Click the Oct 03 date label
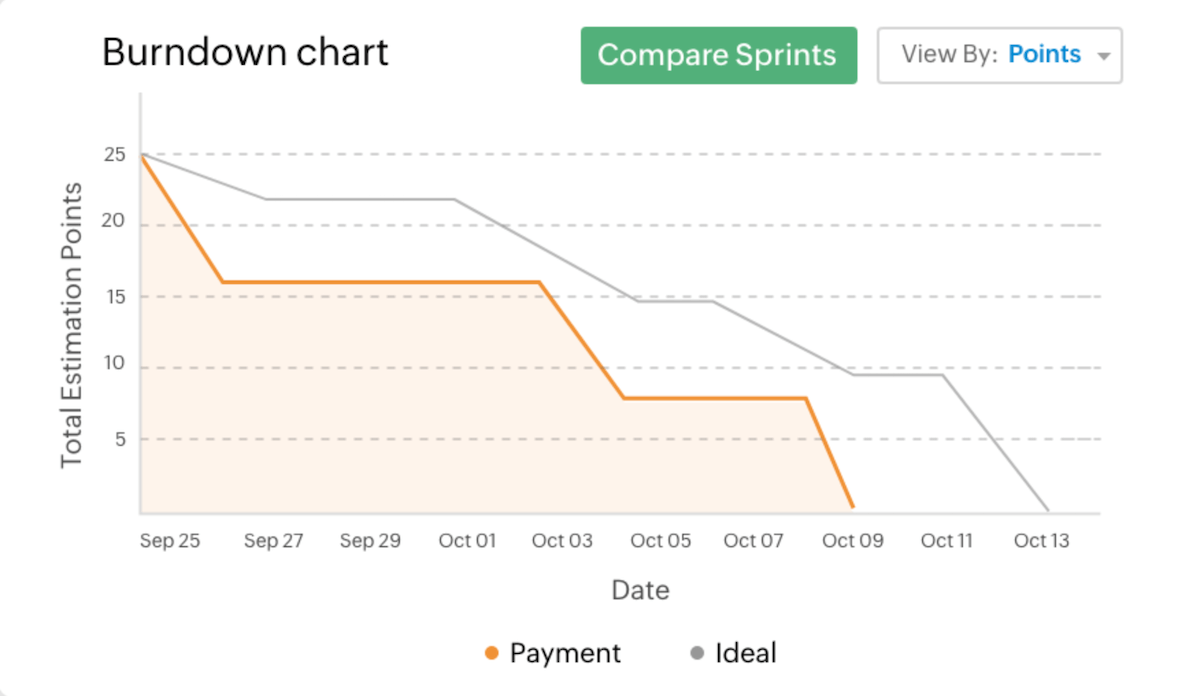Image resolution: width=1200 pixels, height=696 pixels. click(x=562, y=541)
